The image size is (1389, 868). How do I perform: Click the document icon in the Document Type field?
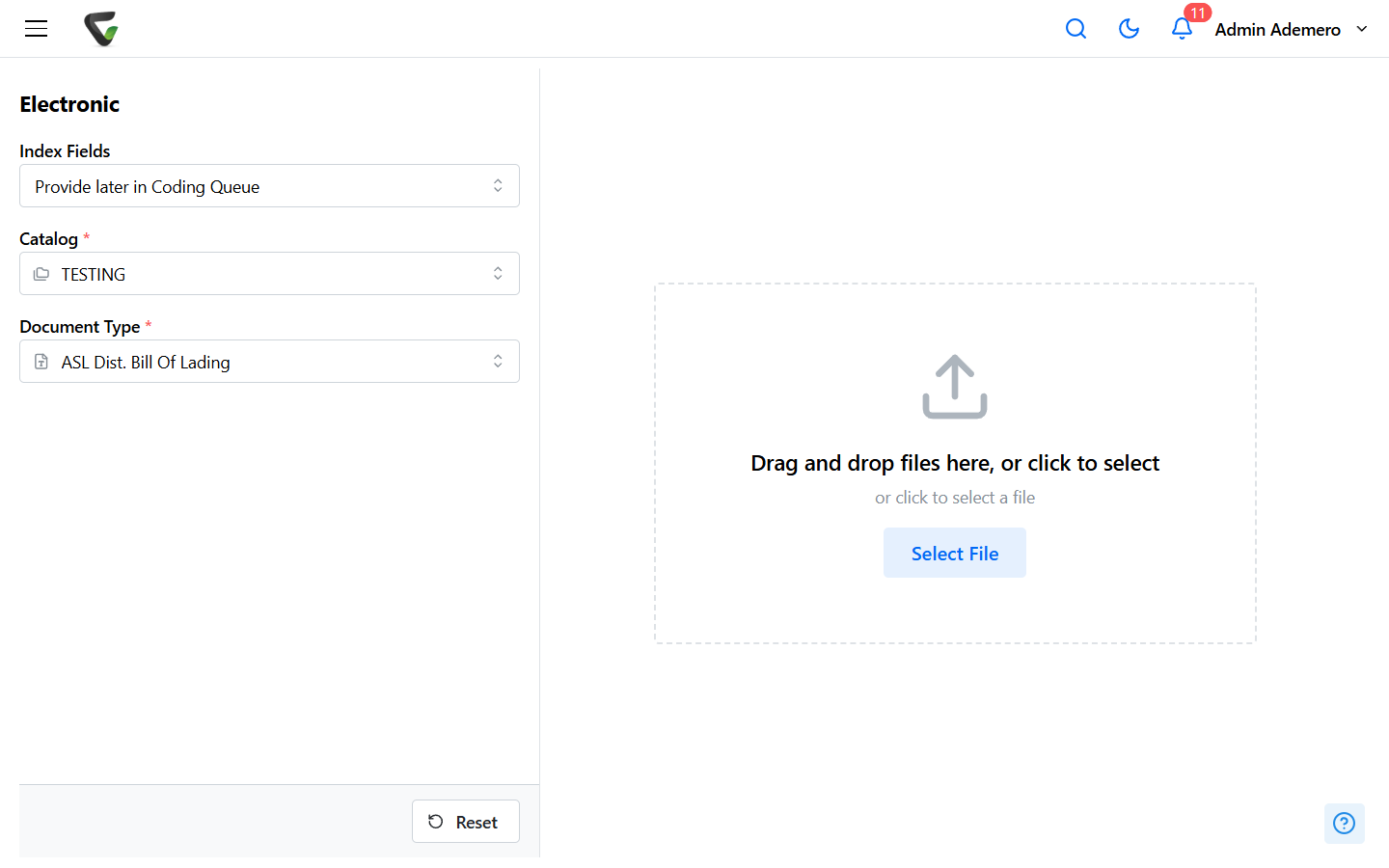coord(41,362)
